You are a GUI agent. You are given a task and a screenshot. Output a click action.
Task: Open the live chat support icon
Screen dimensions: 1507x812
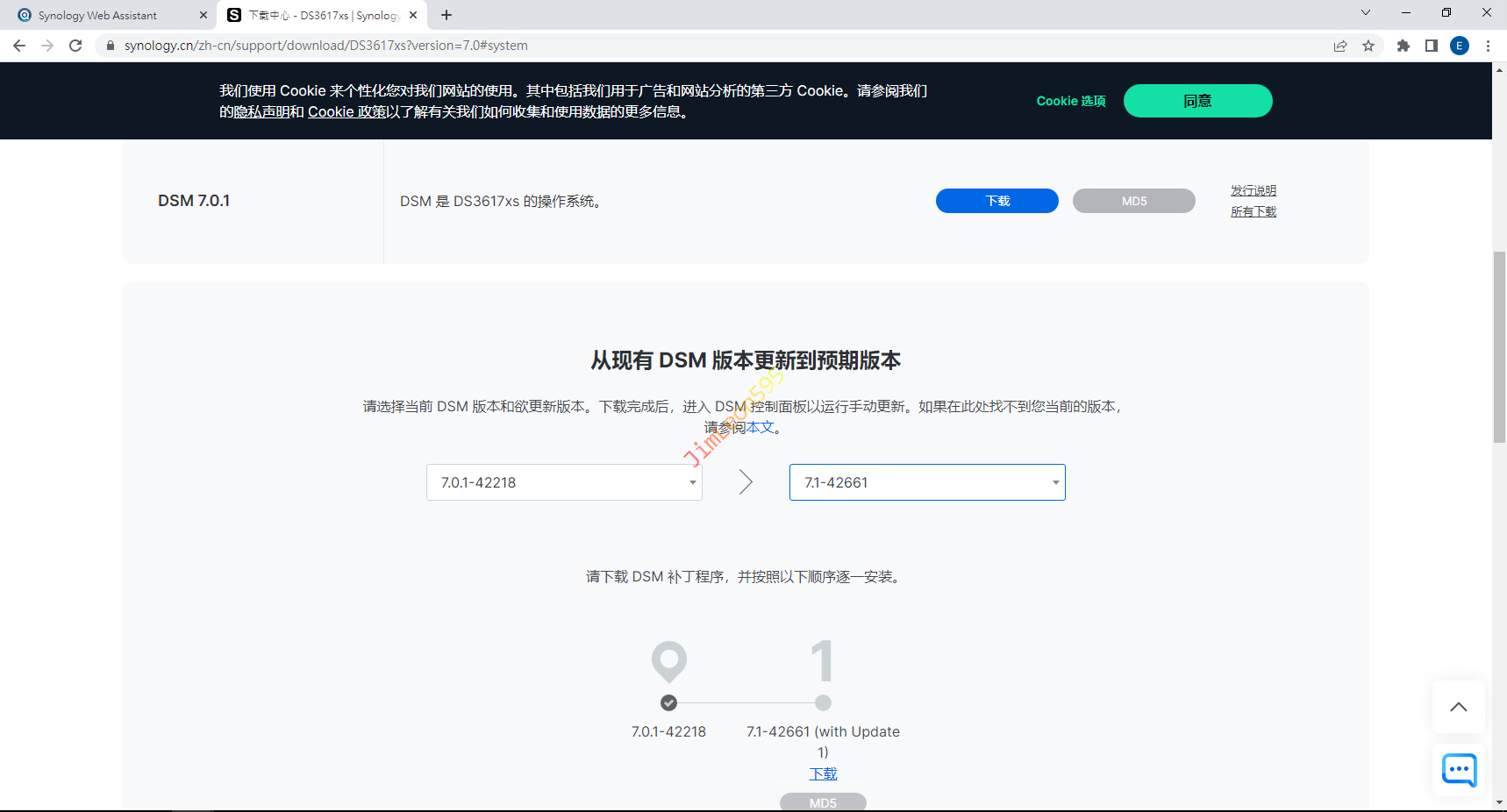(1459, 771)
